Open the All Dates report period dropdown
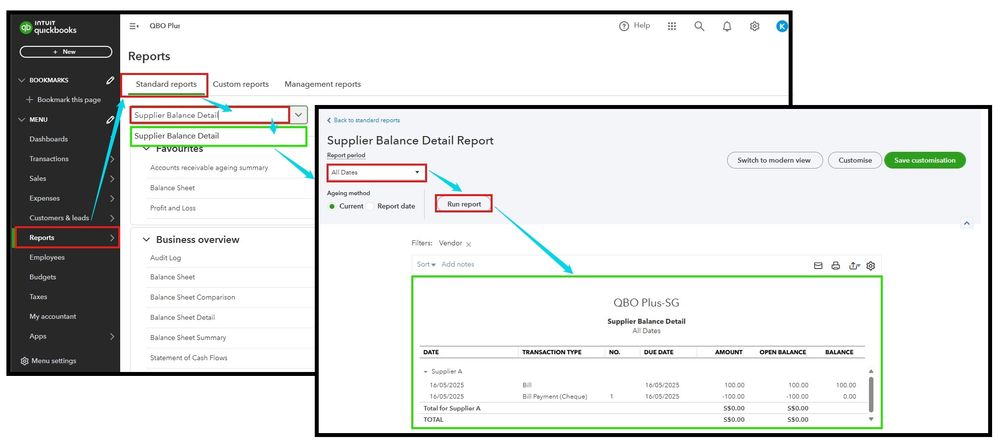The image size is (998, 444). click(x=376, y=172)
